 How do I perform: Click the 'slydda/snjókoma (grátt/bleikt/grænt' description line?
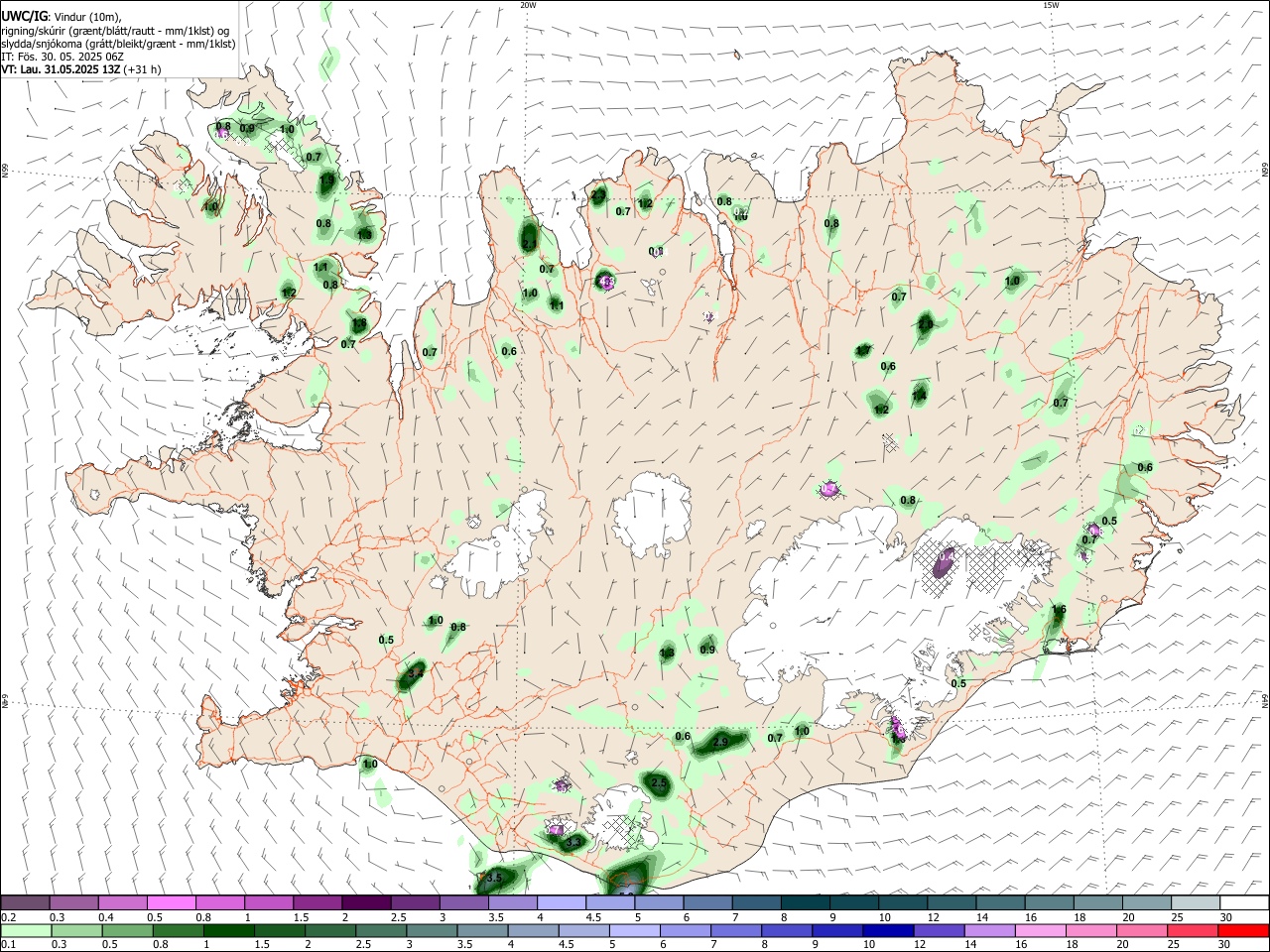tap(118, 44)
